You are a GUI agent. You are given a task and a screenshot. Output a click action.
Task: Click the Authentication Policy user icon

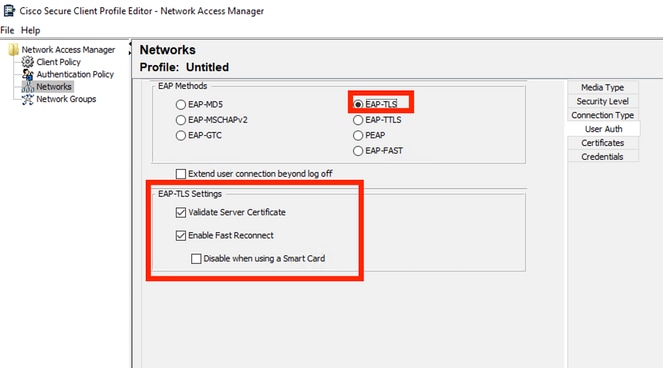[27, 74]
